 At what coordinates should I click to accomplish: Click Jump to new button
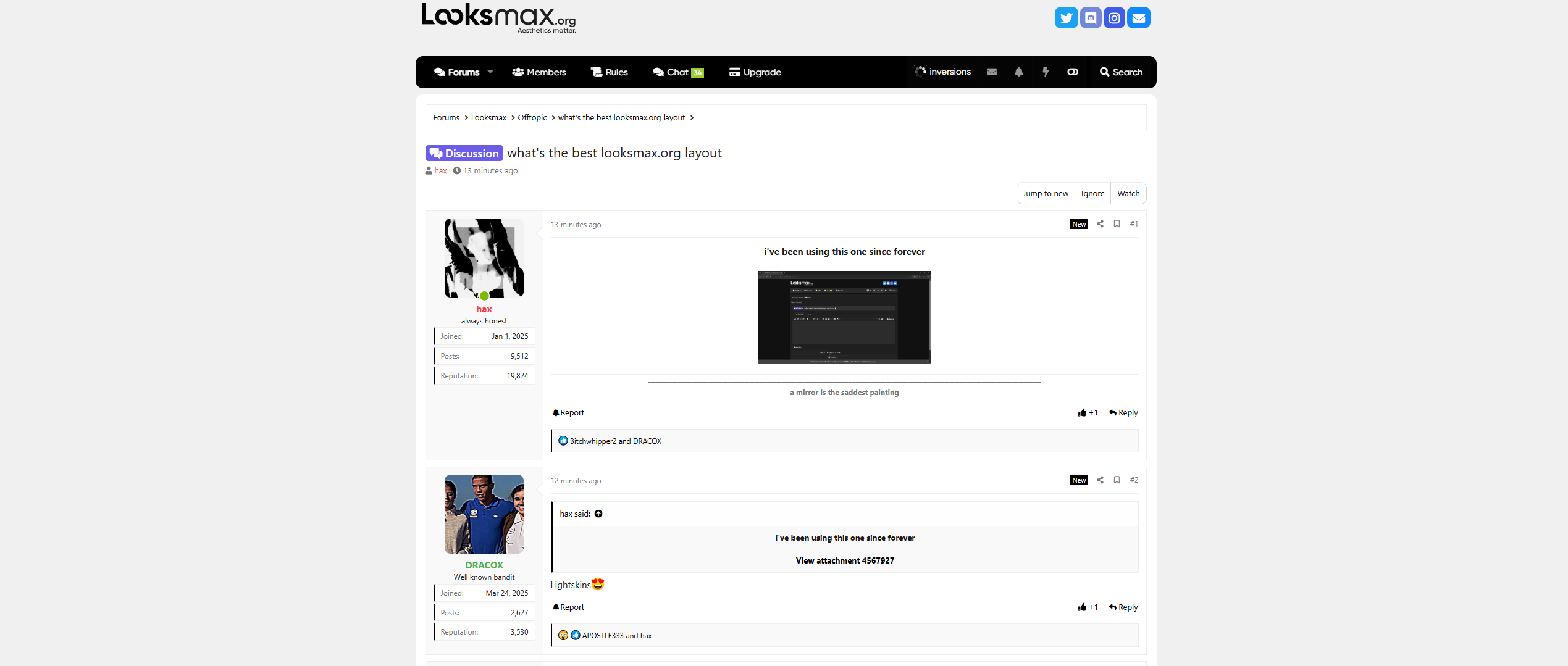pos(1045,194)
